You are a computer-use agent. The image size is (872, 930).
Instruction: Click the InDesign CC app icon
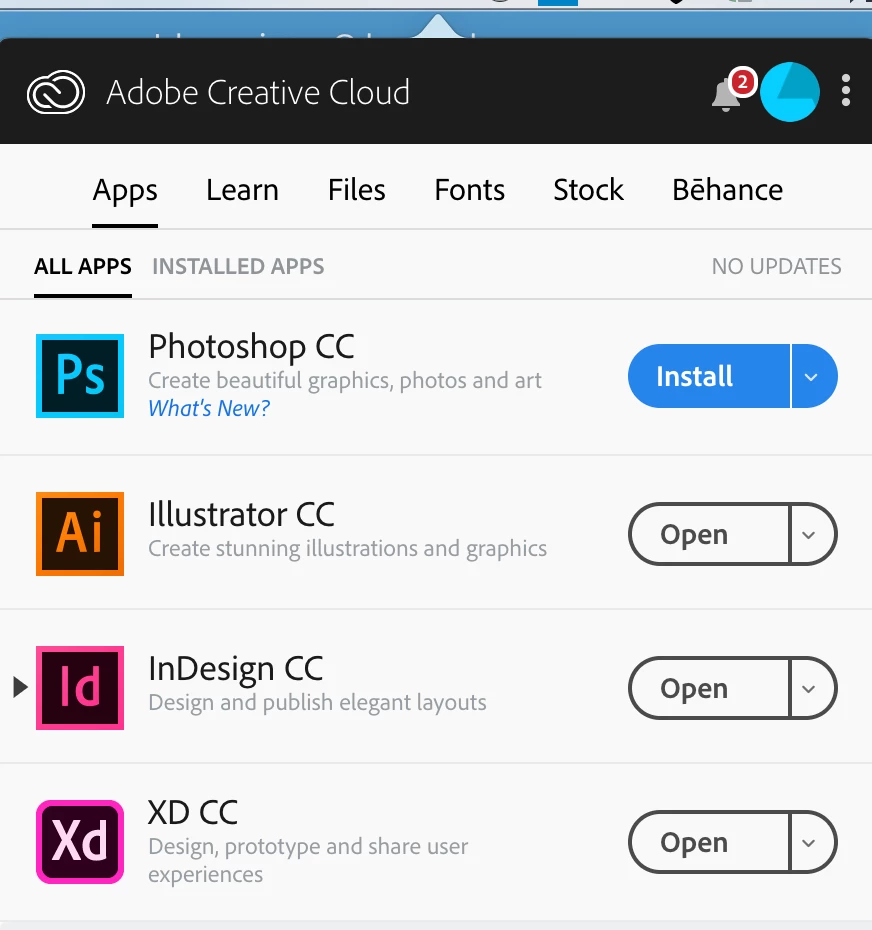coord(80,688)
